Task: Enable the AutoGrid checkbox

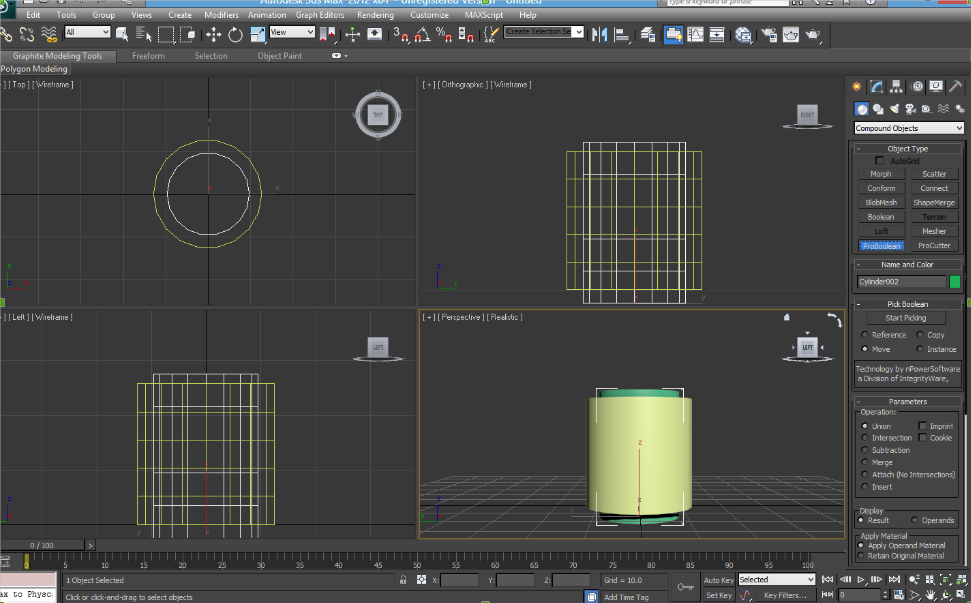Action: tap(880, 159)
